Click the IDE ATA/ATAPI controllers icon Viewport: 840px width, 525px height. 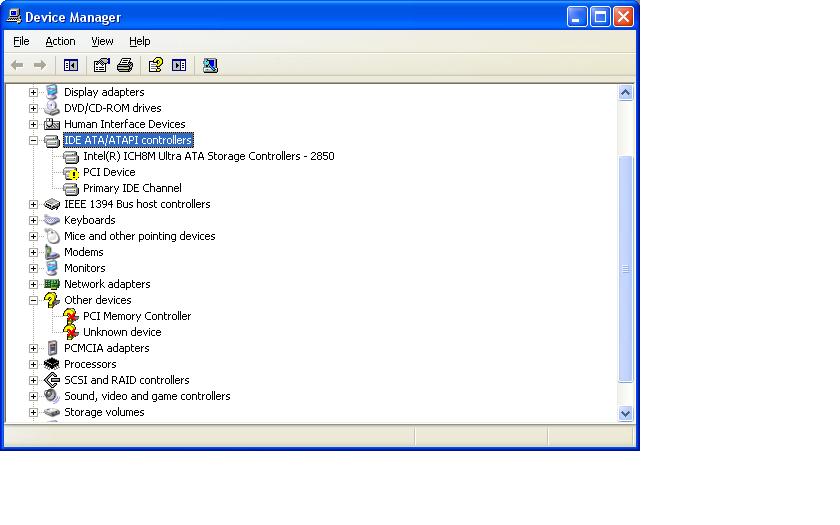[x=52, y=140]
